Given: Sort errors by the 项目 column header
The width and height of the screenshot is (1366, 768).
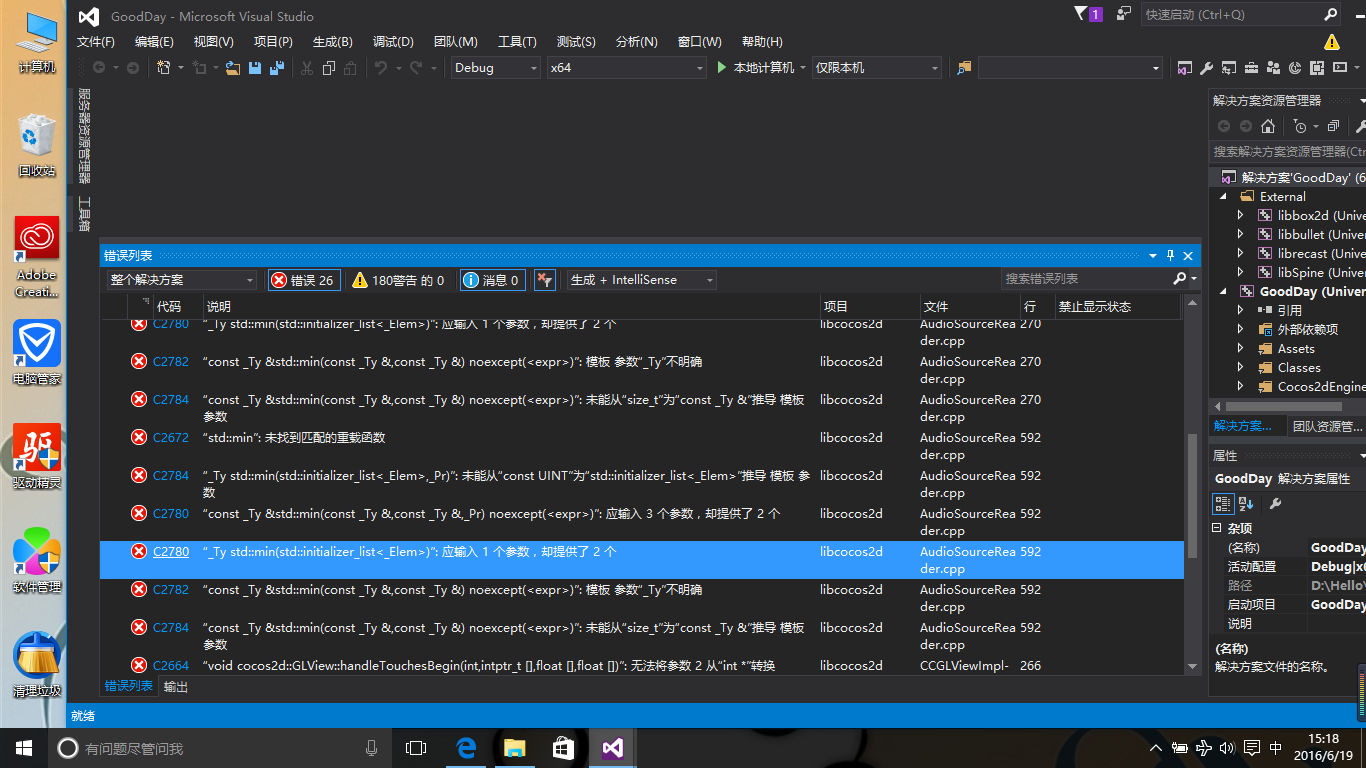Looking at the screenshot, I should (869, 306).
